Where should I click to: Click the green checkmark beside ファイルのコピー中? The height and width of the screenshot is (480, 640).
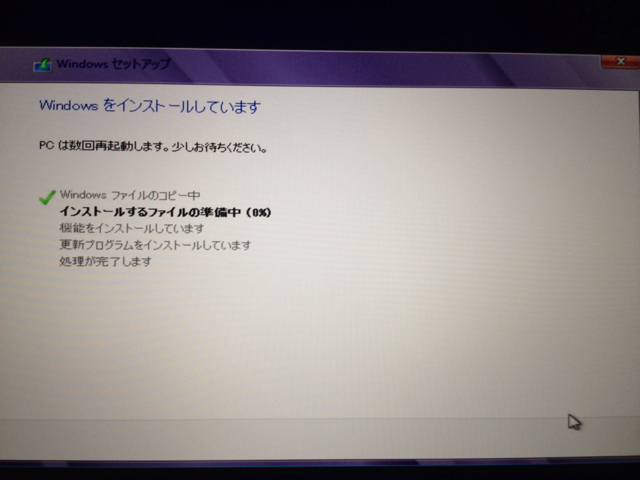(47, 197)
